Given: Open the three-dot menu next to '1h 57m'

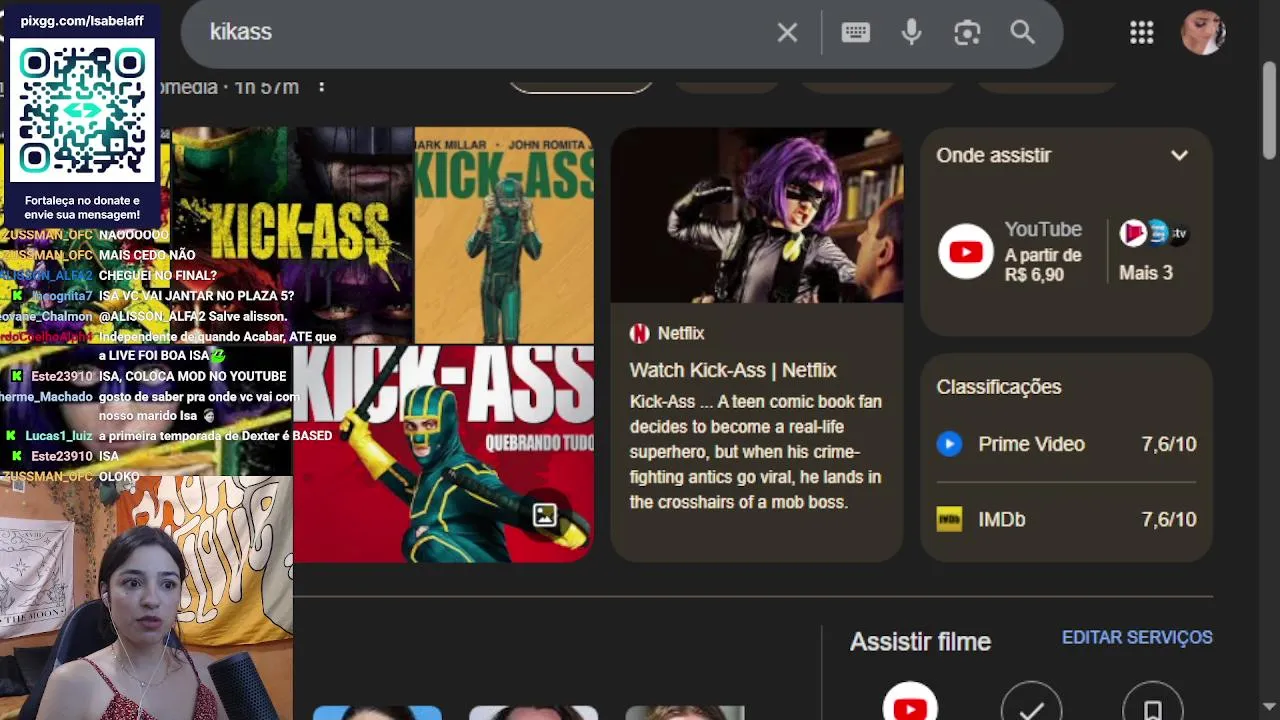Looking at the screenshot, I should [321, 87].
